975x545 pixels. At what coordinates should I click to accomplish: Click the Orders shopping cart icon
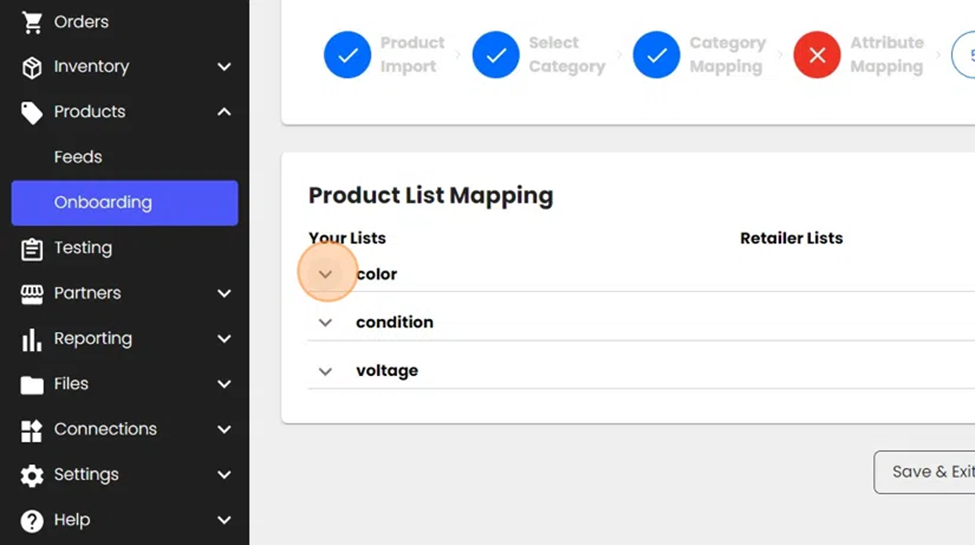(x=32, y=22)
